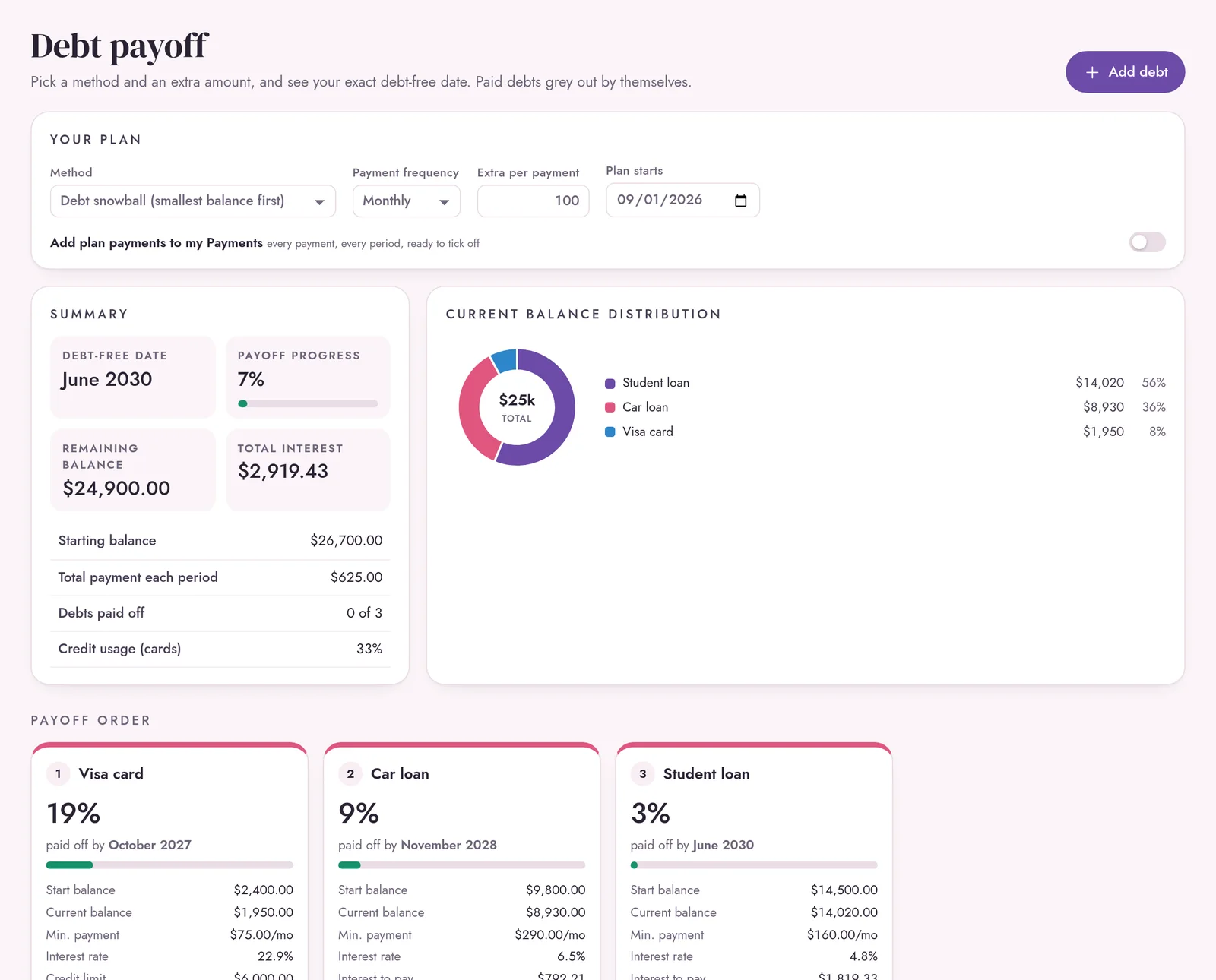1216x980 pixels.
Task: Click the Payoff progress 7% bar
Action: tap(308, 403)
